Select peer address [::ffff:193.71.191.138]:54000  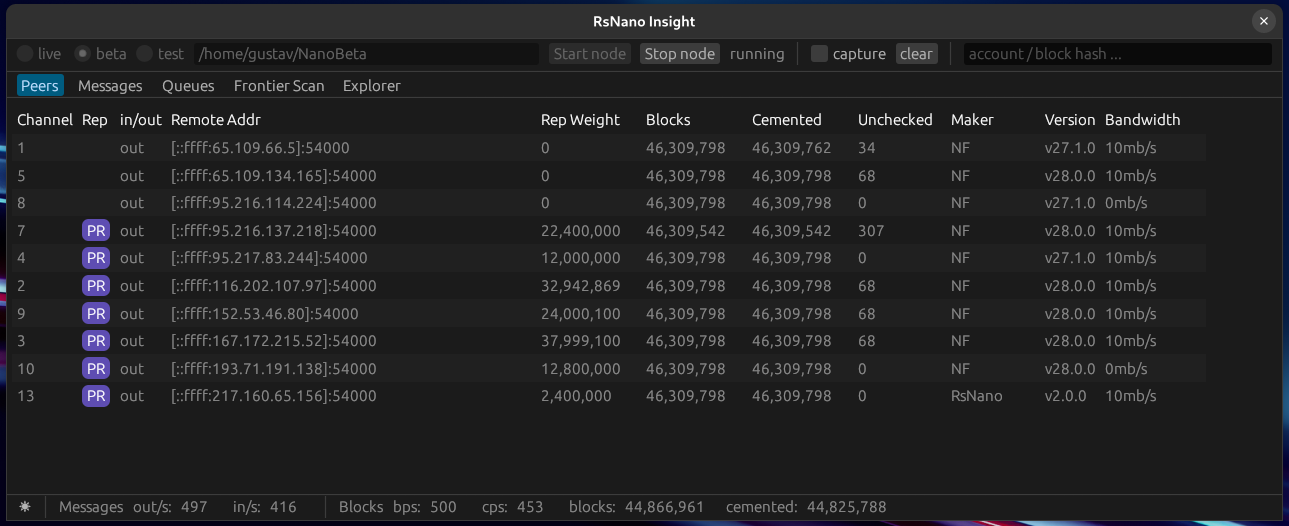point(274,369)
